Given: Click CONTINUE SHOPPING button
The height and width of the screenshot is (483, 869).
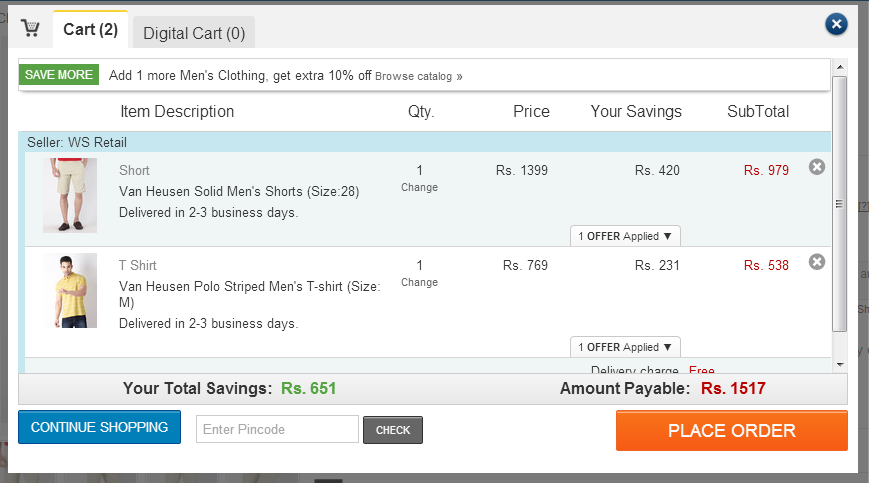Looking at the screenshot, I should (x=99, y=427).
